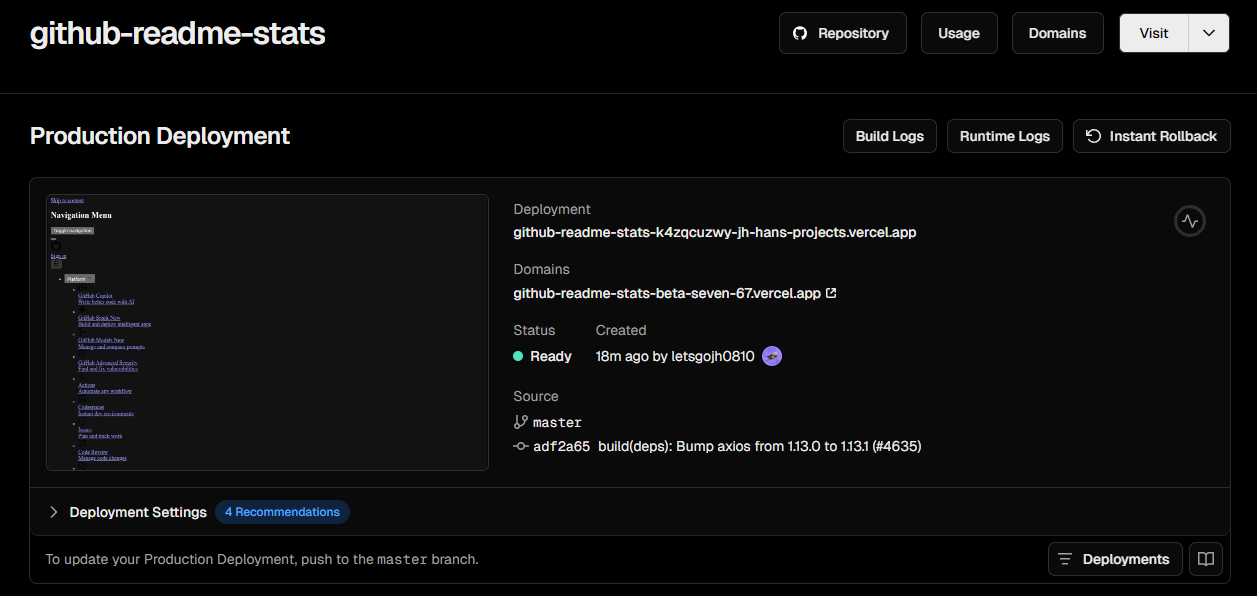Open the github-readme-stats-k4zqcuzwy deployment URL

pyautogui.click(x=714, y=233)
